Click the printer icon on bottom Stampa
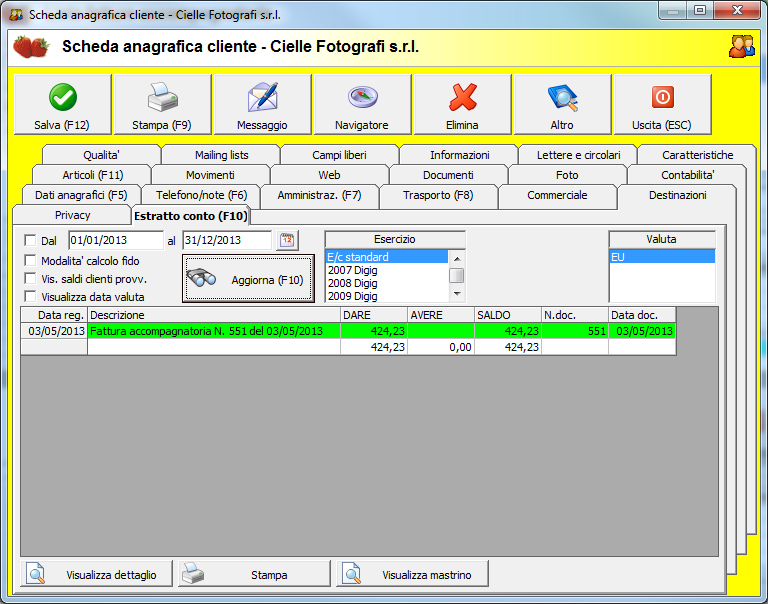The height and width of the screenshot is (604, 768). (x=193, y=573)
